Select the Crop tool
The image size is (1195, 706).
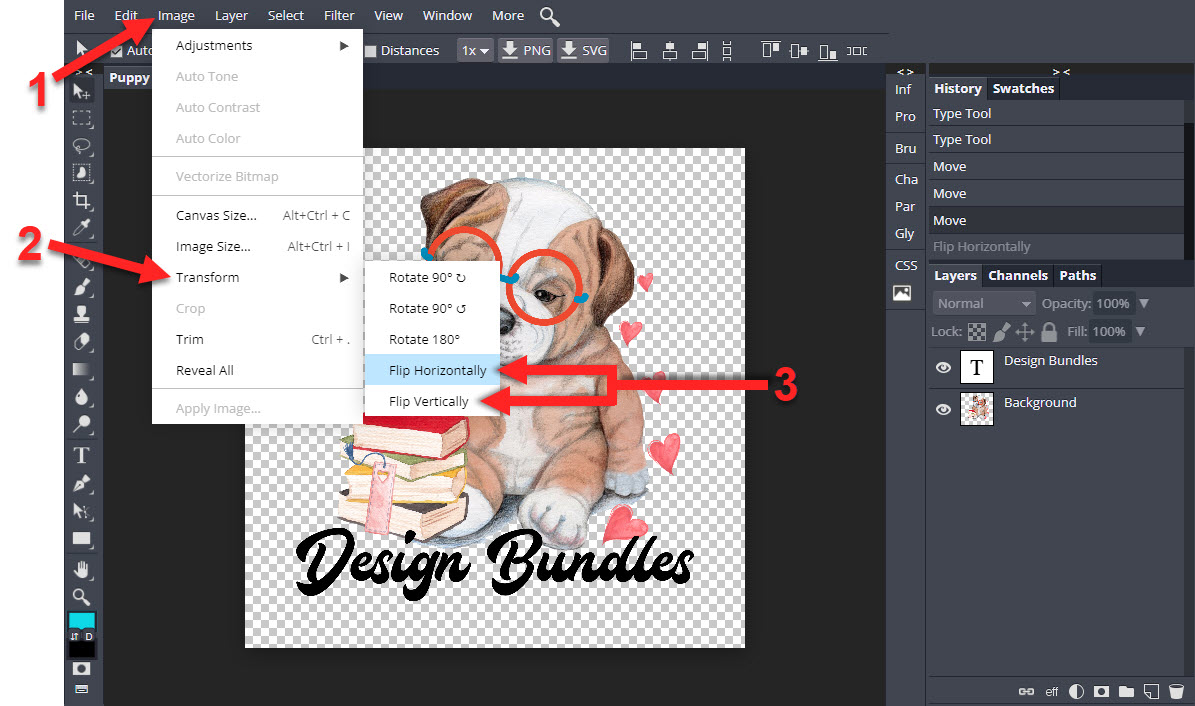81,201
